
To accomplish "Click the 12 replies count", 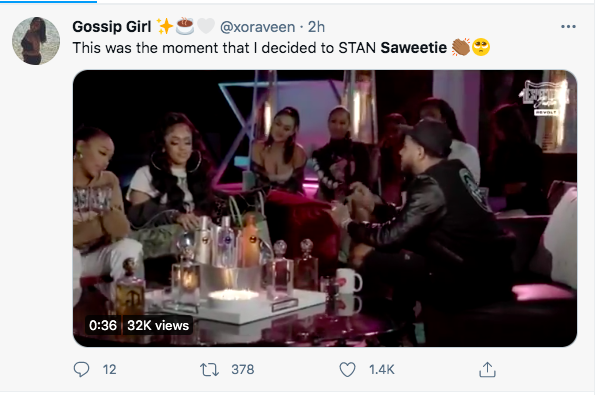I will coord(109,370).
